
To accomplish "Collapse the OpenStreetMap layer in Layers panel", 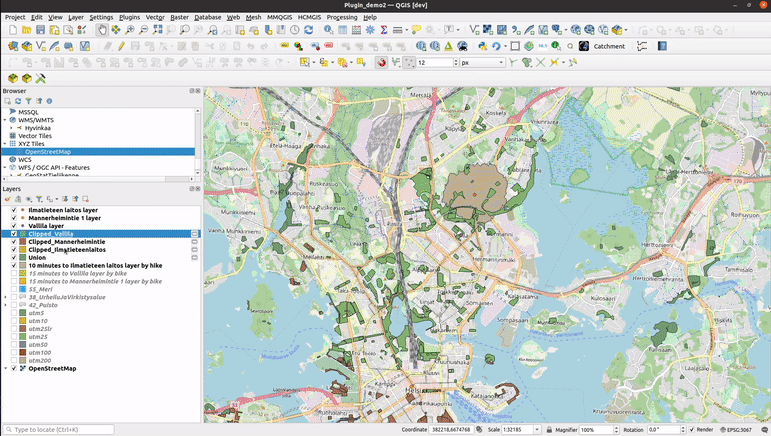I will click(x=5, y=368).
